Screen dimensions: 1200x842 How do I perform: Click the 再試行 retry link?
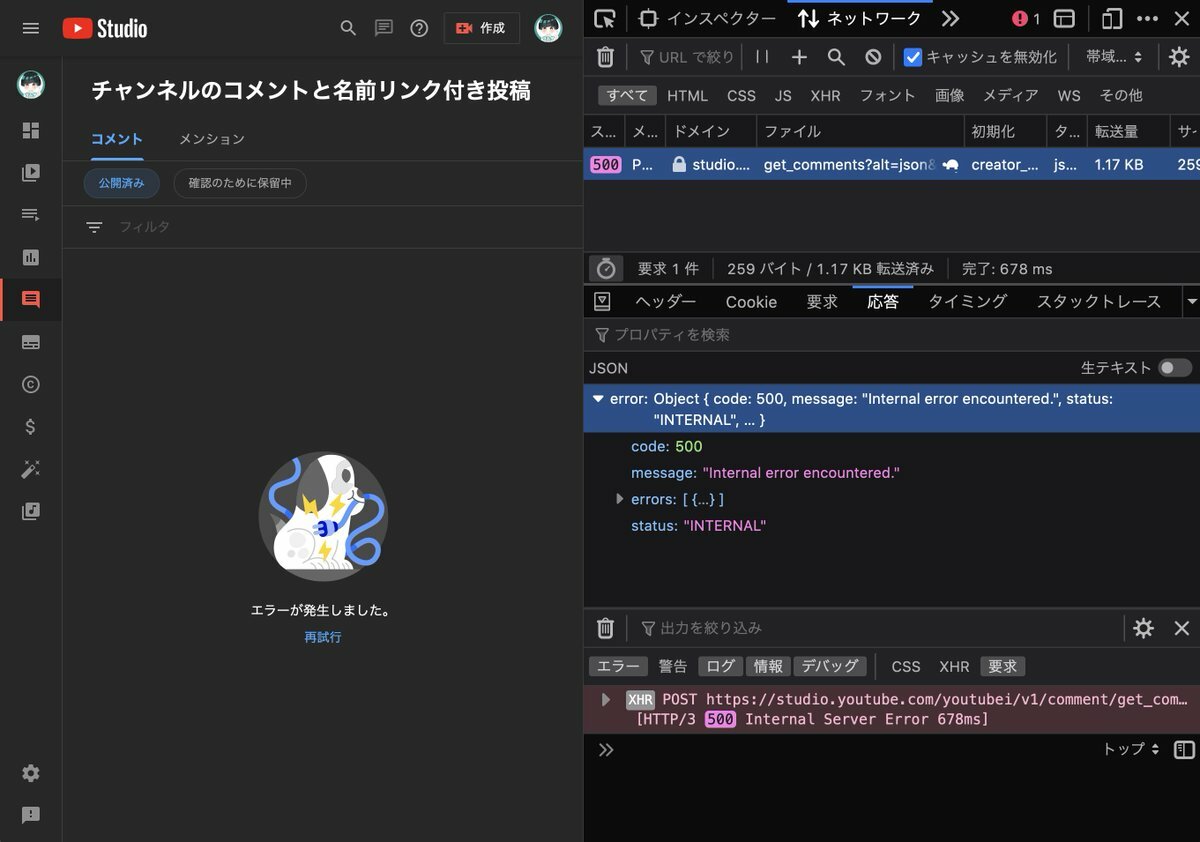click(322, 637)
